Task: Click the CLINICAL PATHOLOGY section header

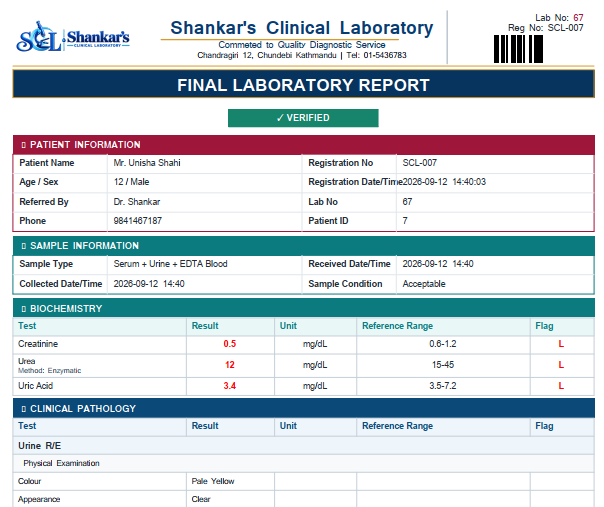Action: coord(303,408)
